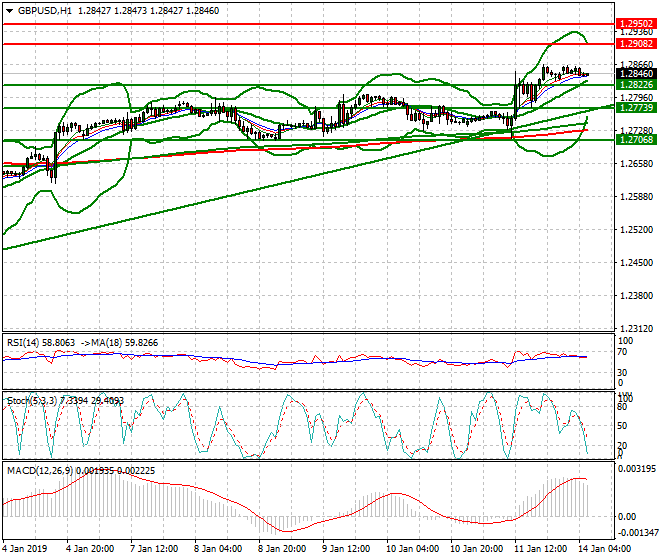The image size is (660, 560).
Task: Click the black triangle beside GBPUSD,H1
Action: [x=9, y=11]
